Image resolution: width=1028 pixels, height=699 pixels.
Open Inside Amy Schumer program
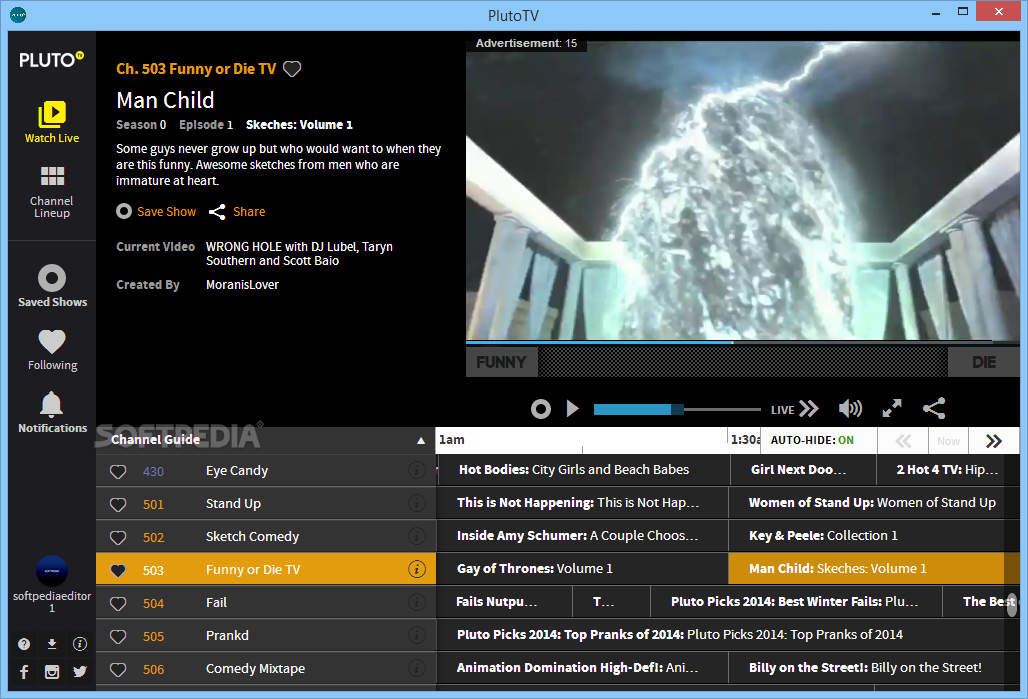click(582, 535)
